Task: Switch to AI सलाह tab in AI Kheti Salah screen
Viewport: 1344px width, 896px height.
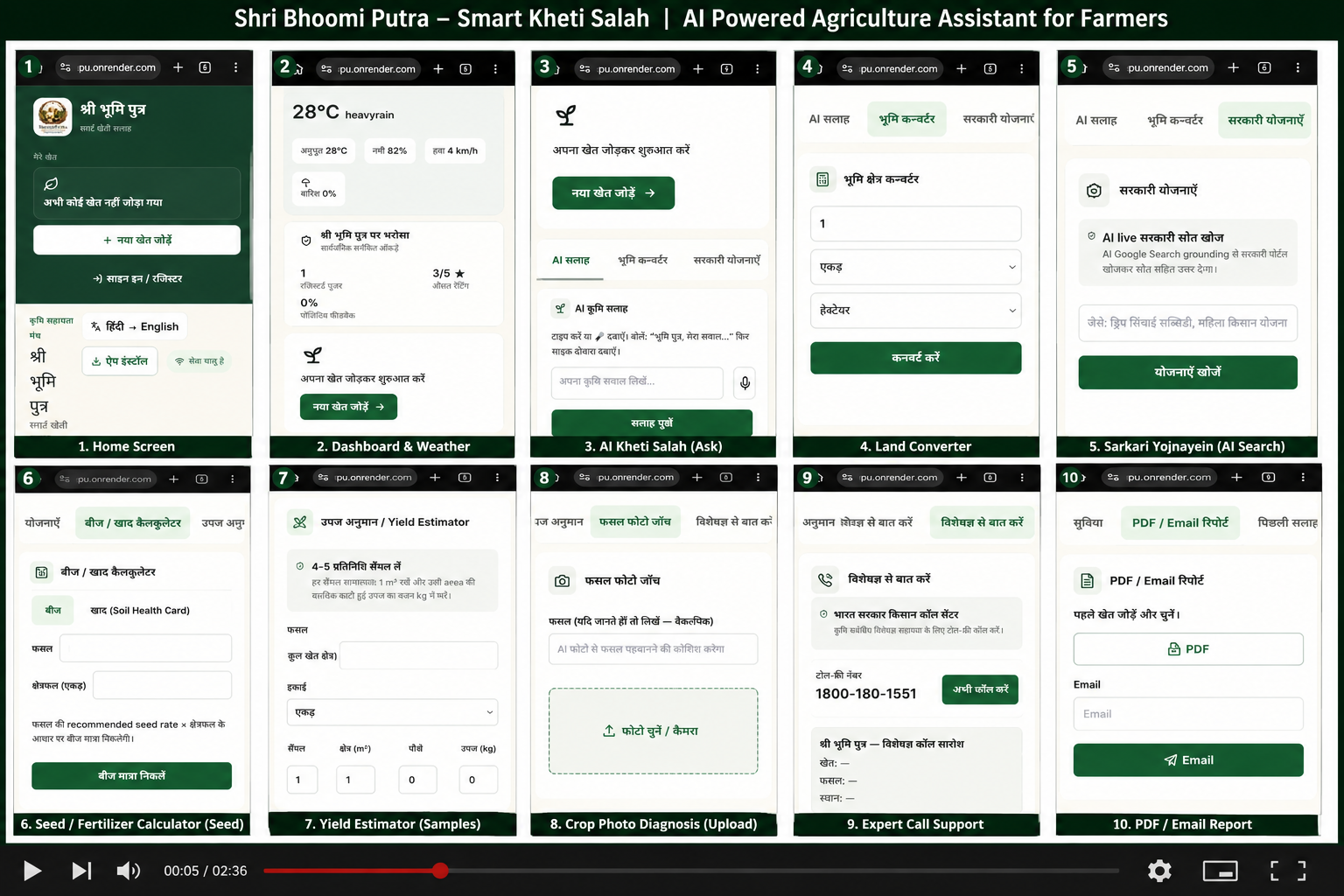Action: pos(570,260)
